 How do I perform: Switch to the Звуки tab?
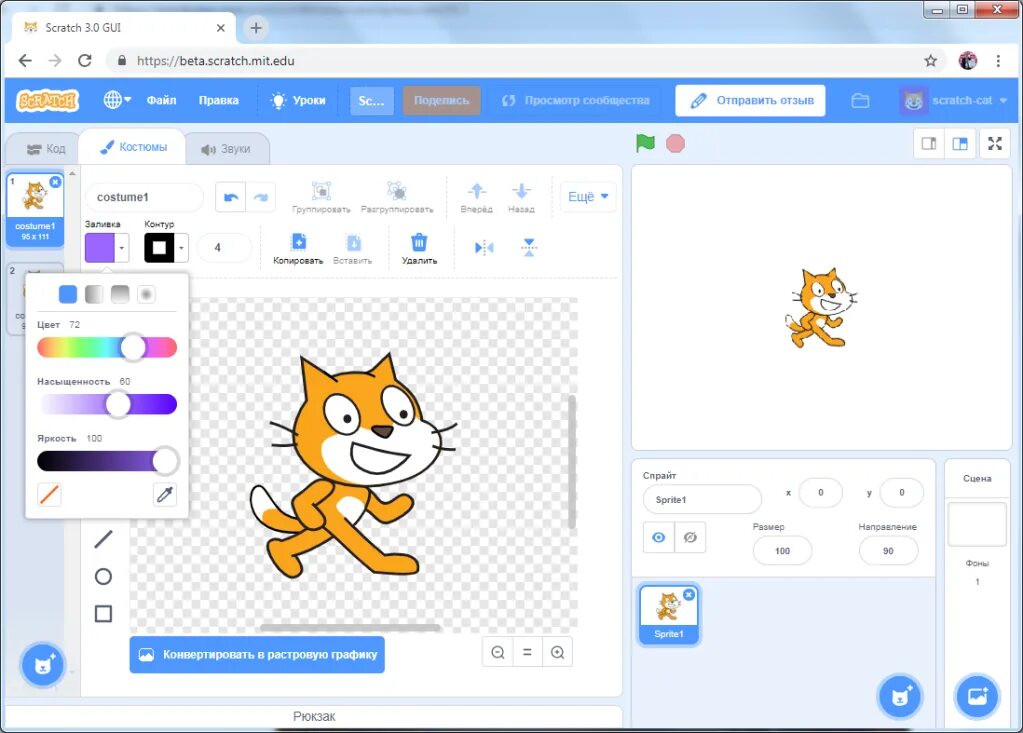coord(226,149)
